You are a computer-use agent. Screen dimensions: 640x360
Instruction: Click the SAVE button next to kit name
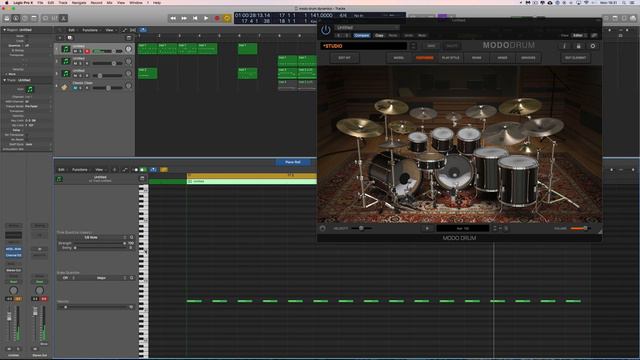coord(431,46)
